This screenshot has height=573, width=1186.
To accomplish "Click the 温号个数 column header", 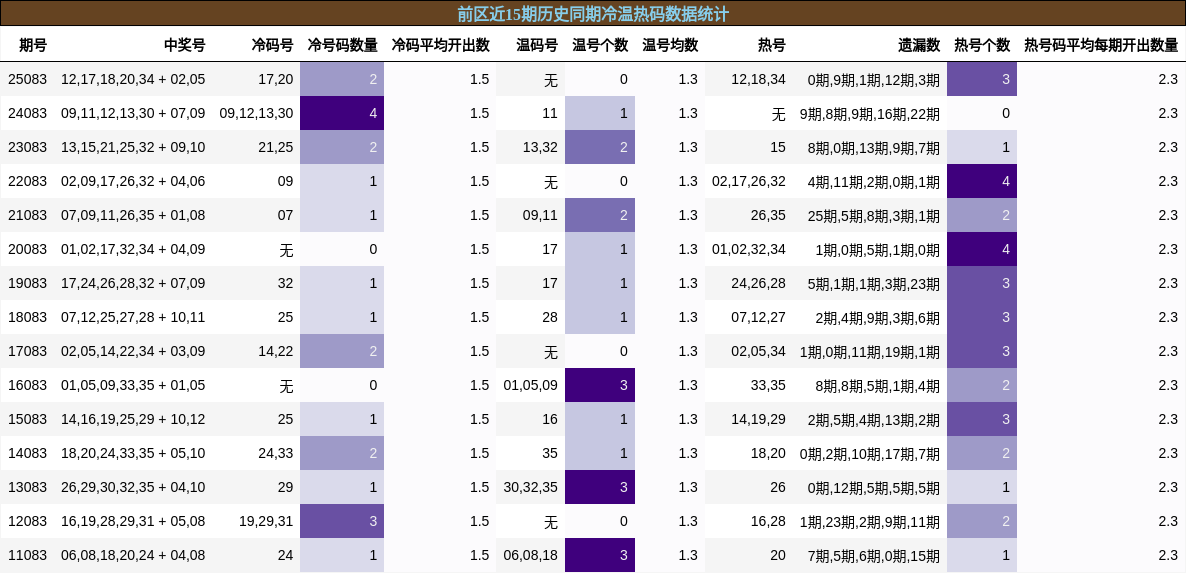I will [600, 45].
